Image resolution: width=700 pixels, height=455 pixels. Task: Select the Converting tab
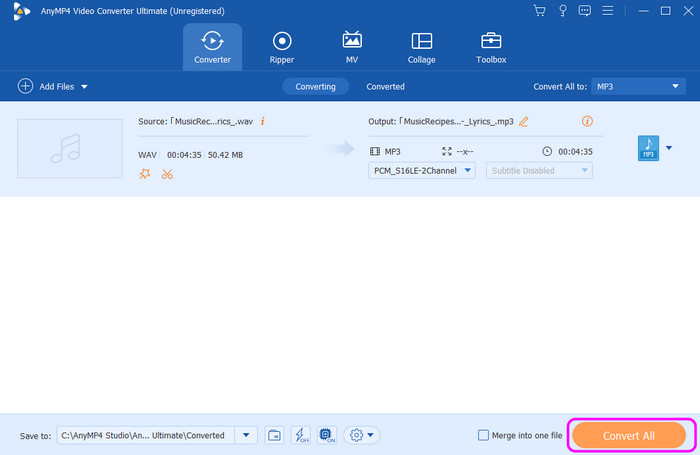click(315, 87)
